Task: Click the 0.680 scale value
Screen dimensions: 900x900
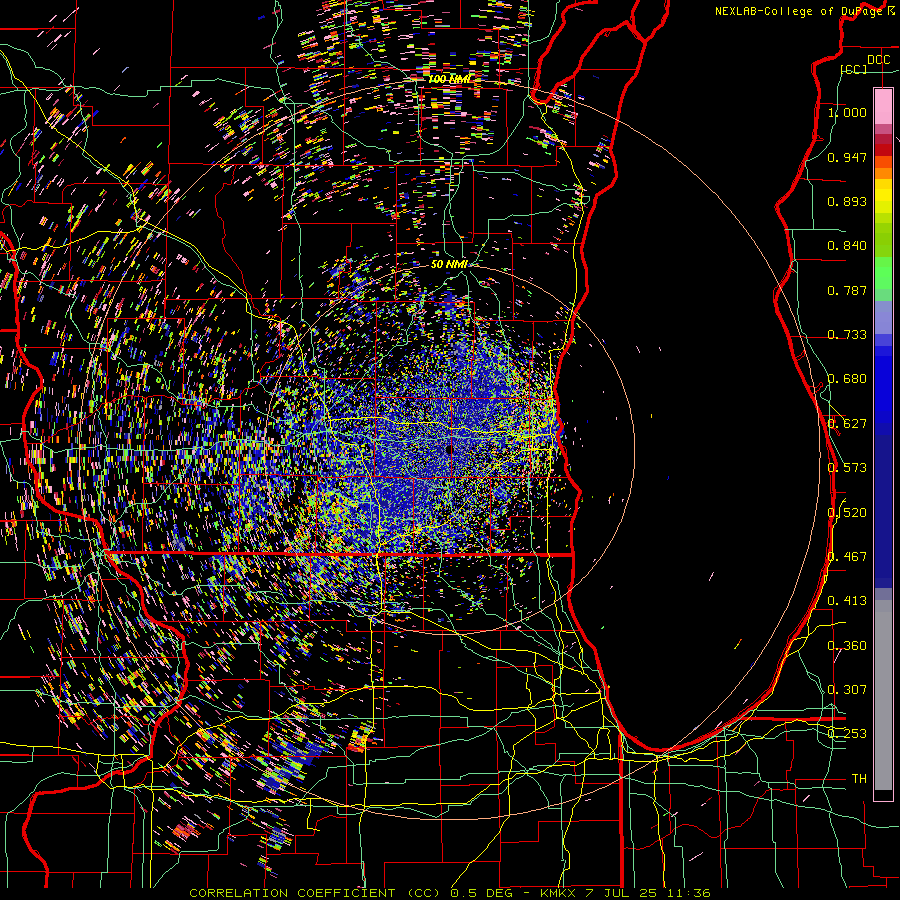Action: (x=847, y=379)
